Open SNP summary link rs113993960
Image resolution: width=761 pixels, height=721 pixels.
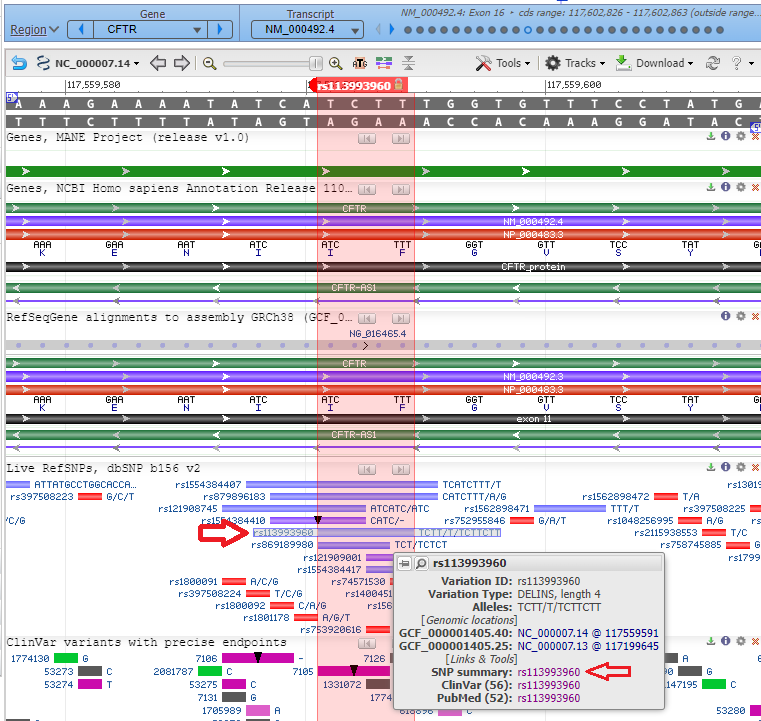548,672
